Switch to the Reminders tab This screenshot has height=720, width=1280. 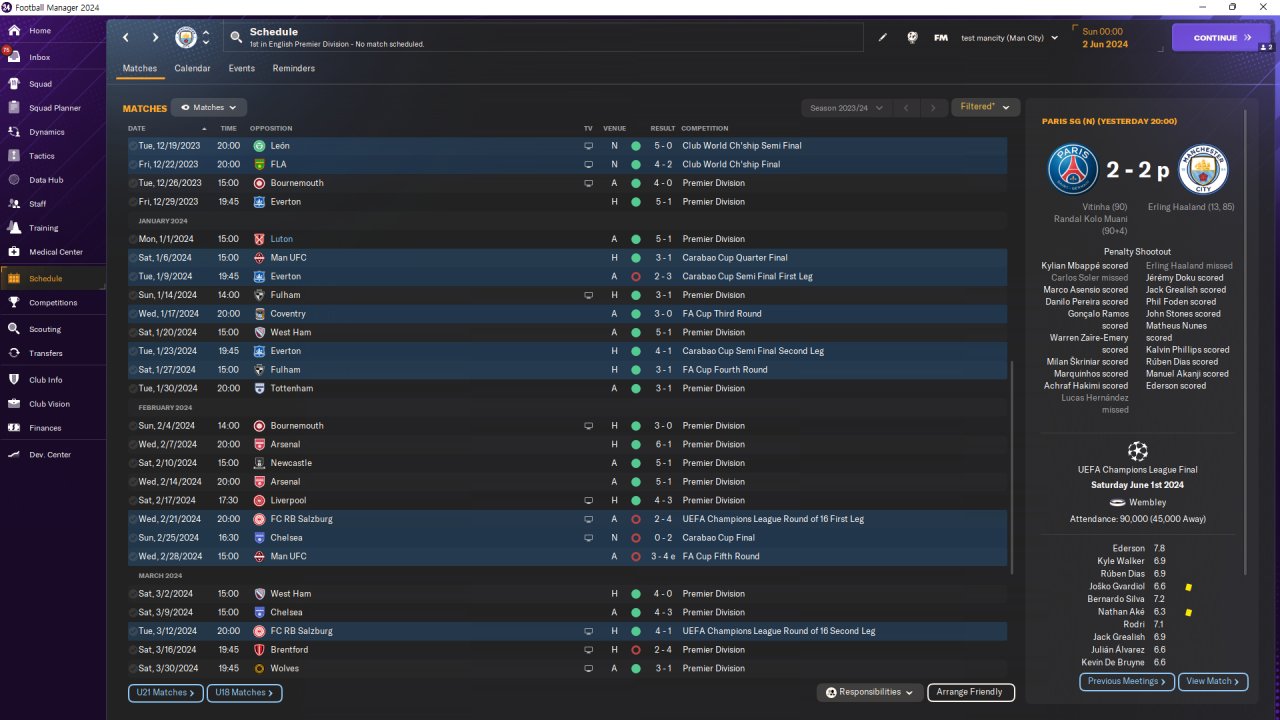coord(294,69)
